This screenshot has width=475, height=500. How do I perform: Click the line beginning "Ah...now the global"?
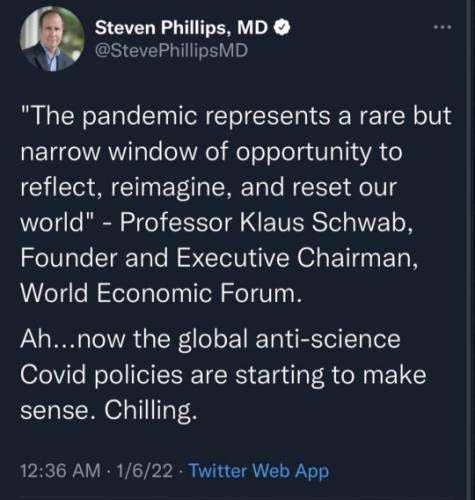(210, 339)
